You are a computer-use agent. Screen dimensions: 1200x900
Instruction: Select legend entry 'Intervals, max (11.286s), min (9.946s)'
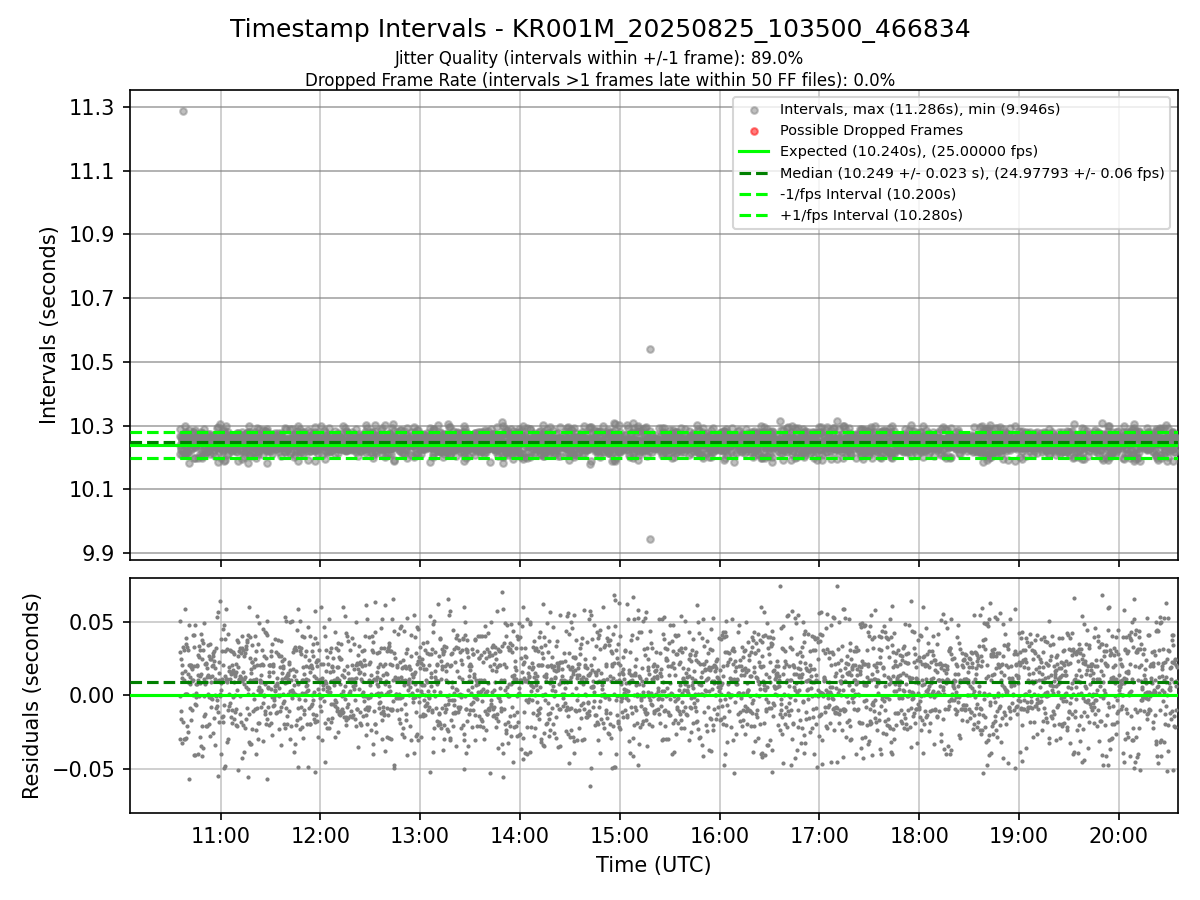pyautogui.click(x=920, y=109)
